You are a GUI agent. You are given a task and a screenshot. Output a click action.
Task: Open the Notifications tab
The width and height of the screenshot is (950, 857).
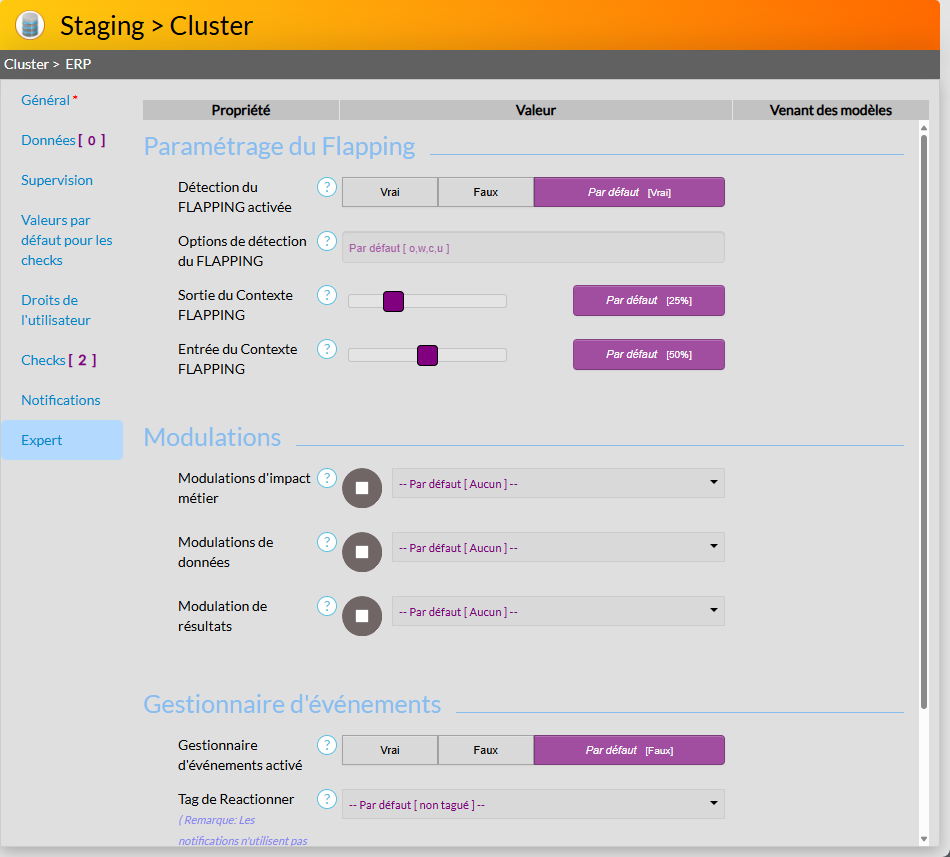[61, 400]
